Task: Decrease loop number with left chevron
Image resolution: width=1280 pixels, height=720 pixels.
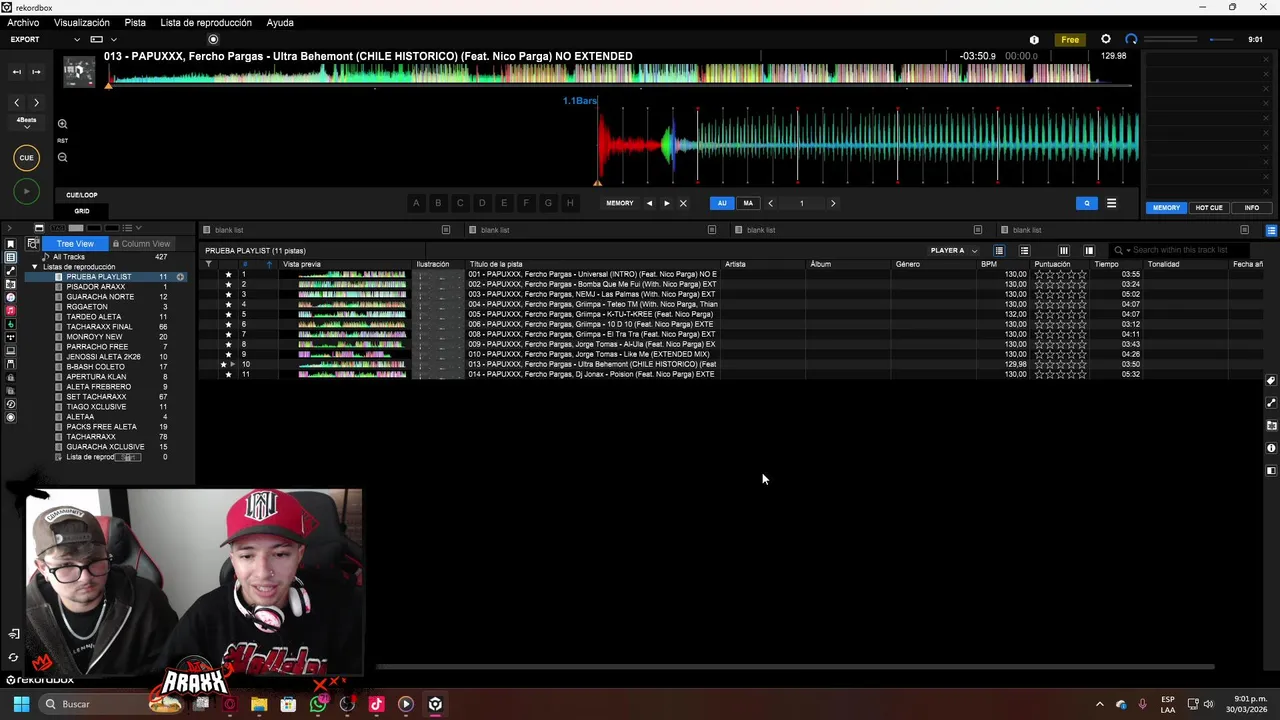Action: [770, 203]
